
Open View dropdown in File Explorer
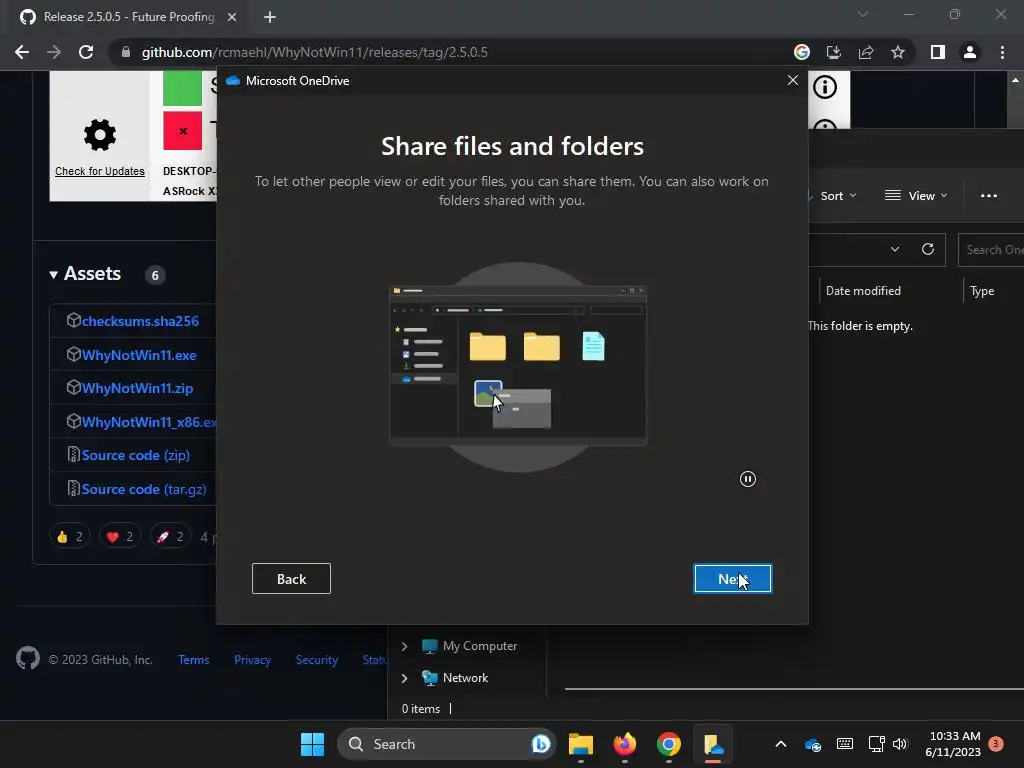(916, 196)
